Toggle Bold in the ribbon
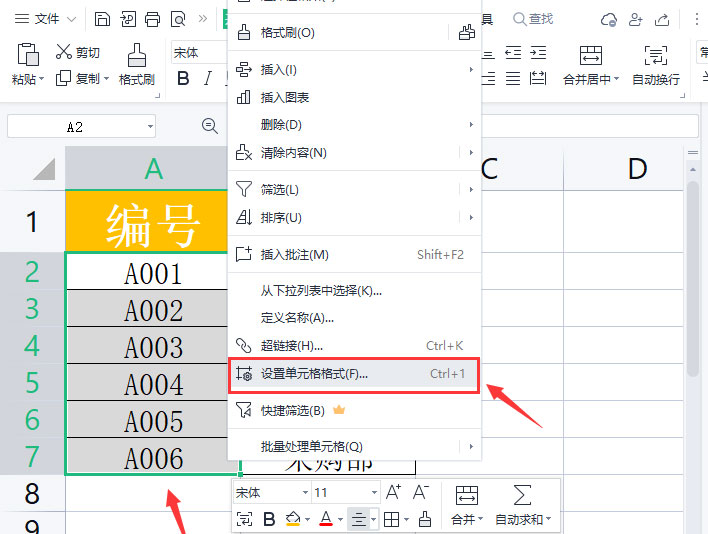Viewport: 708px width, 534px height. pos(183,79)
